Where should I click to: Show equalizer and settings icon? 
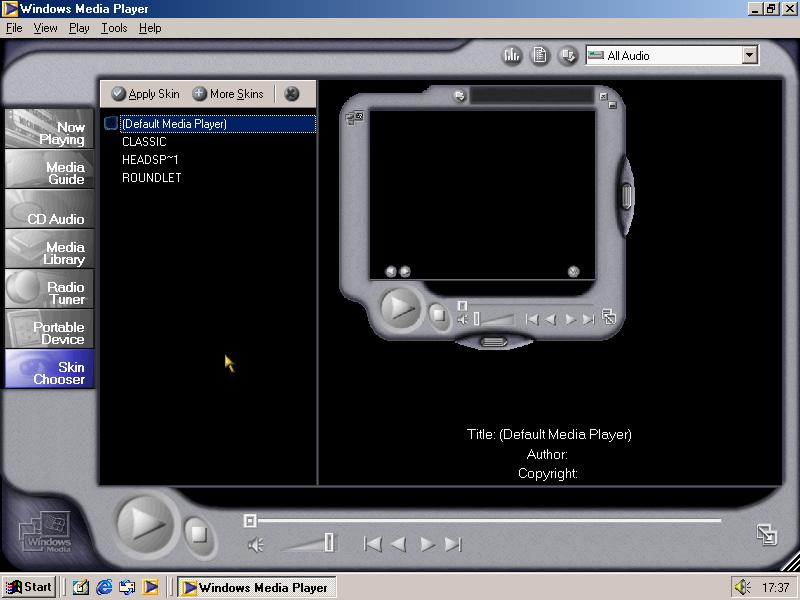click(x=512, y=56)
